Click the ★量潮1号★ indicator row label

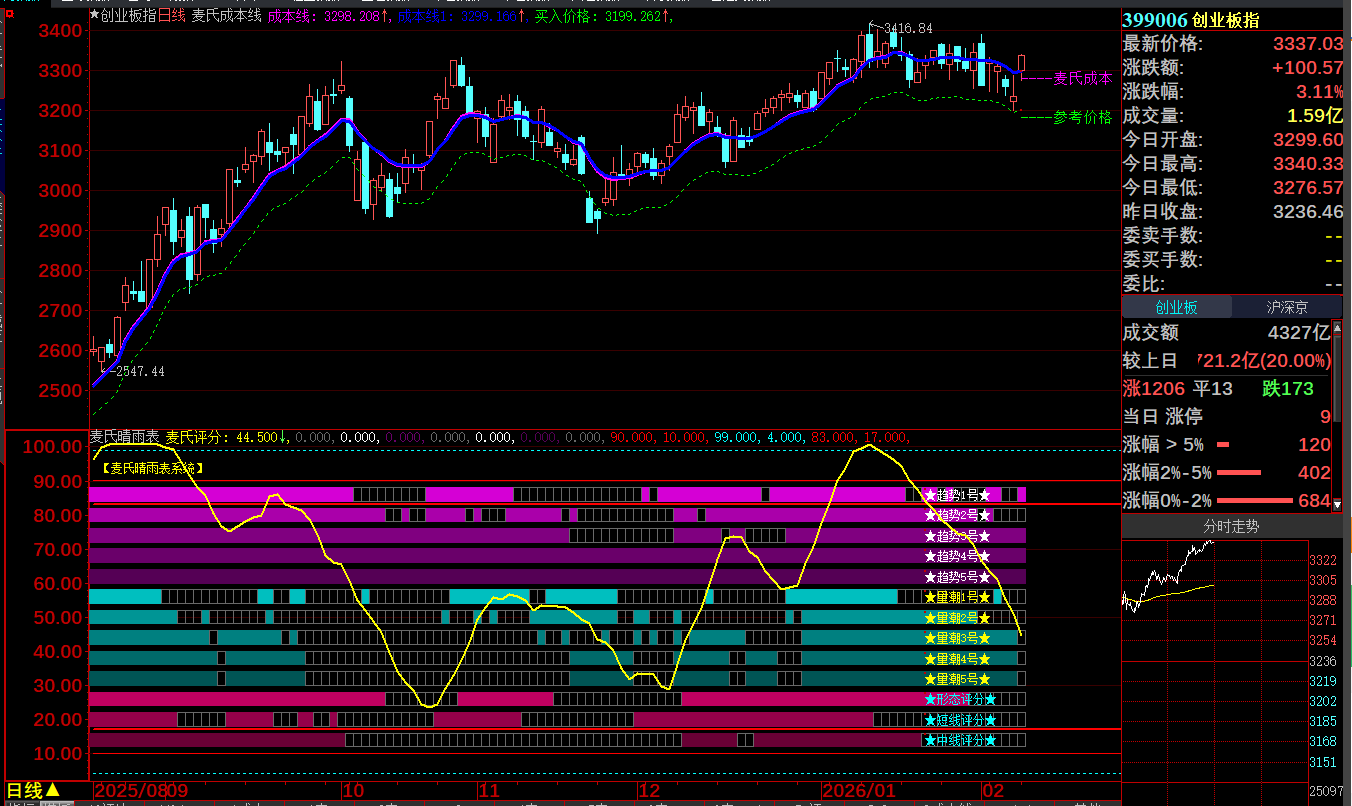pyautogui.click(x=957, y=597)
